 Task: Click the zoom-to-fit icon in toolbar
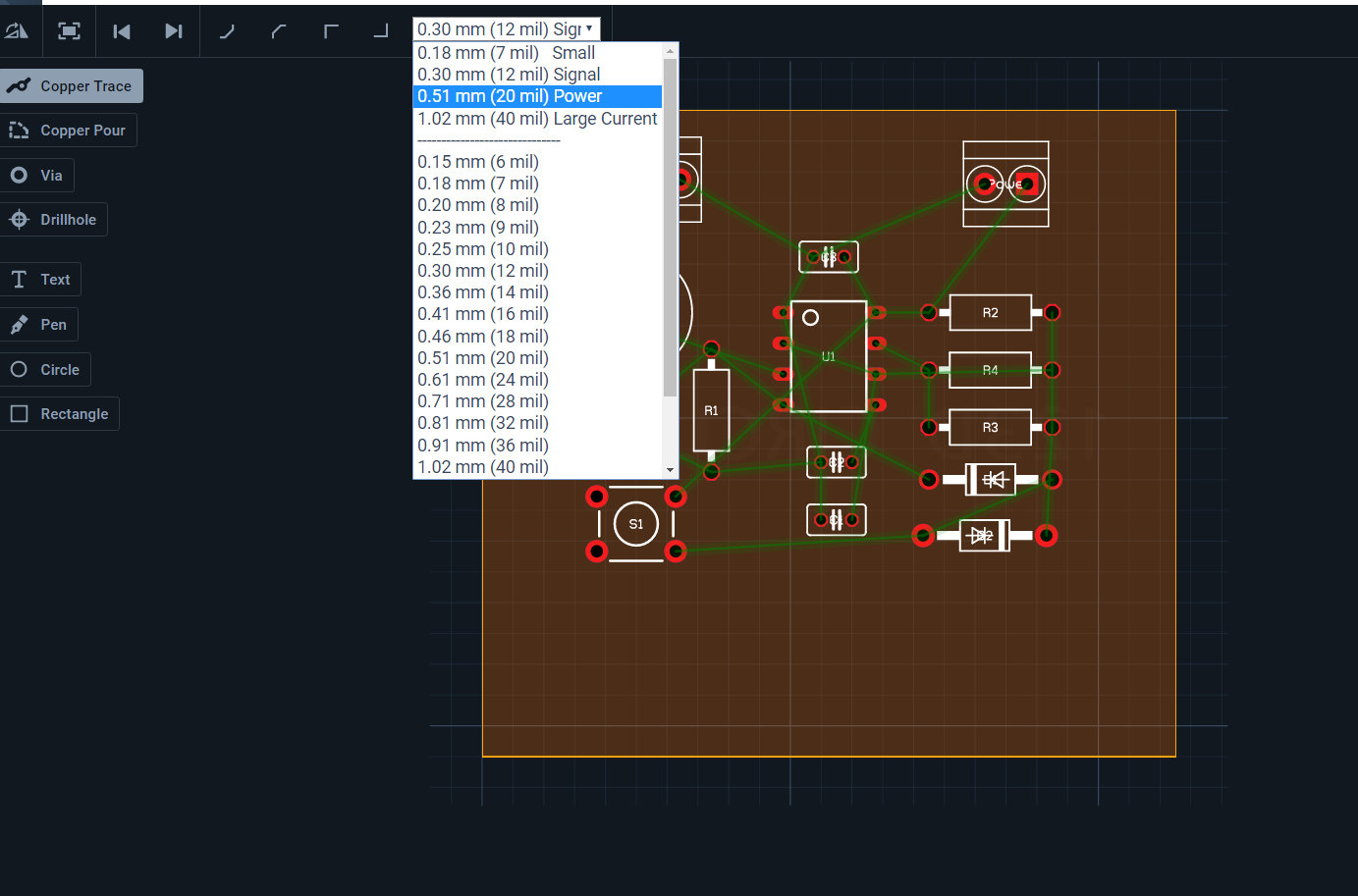pos(69,31)
